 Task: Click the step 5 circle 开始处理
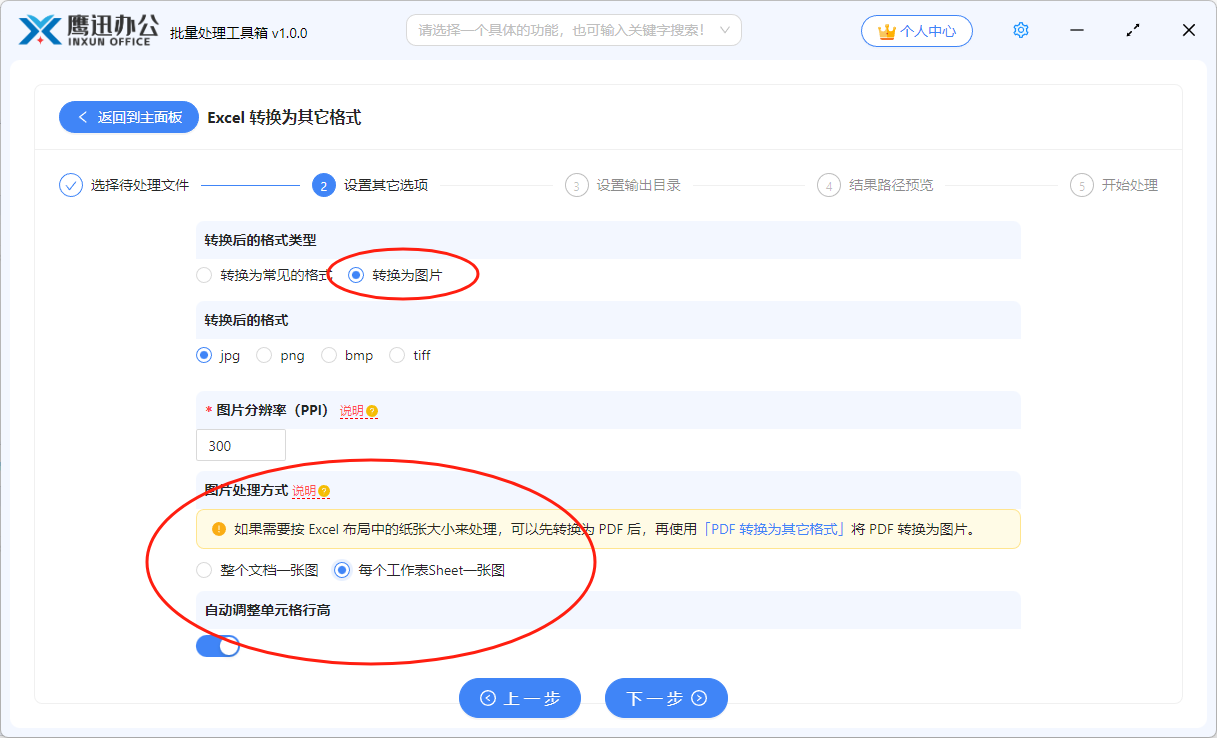[1081, 185]
